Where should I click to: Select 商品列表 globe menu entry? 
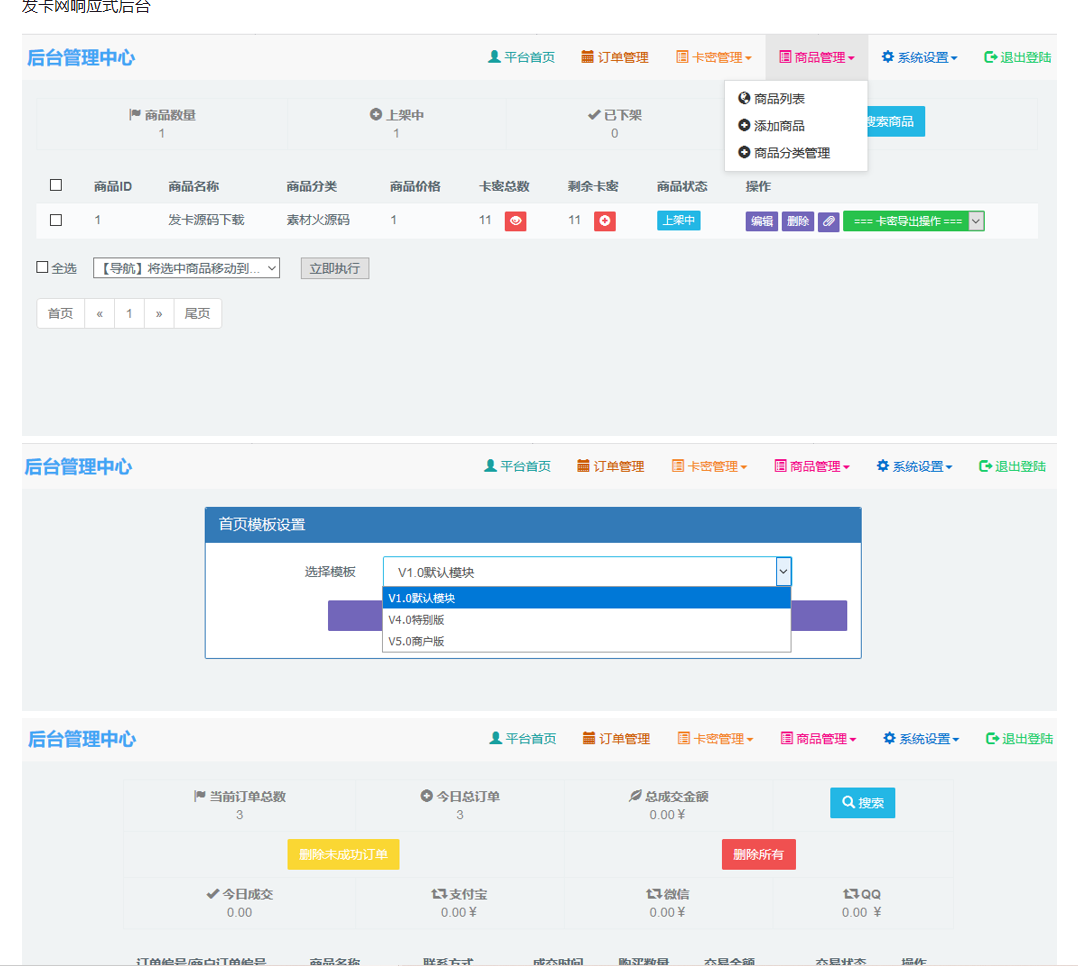771,98
